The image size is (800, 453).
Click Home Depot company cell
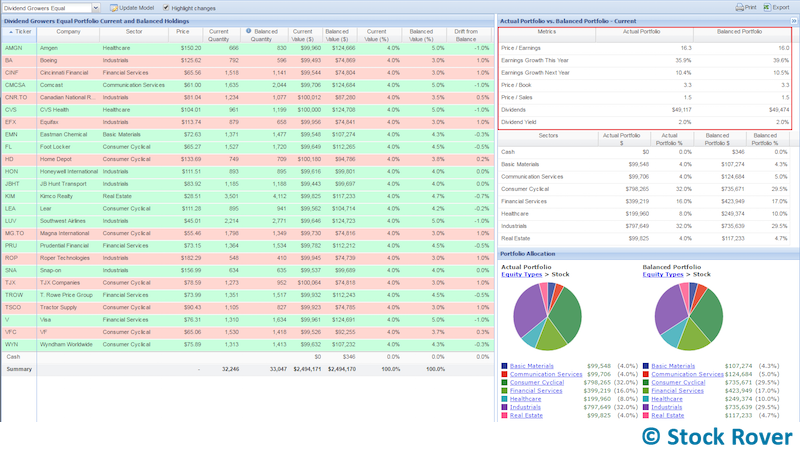pyautogui.click(x=68, y=159)
